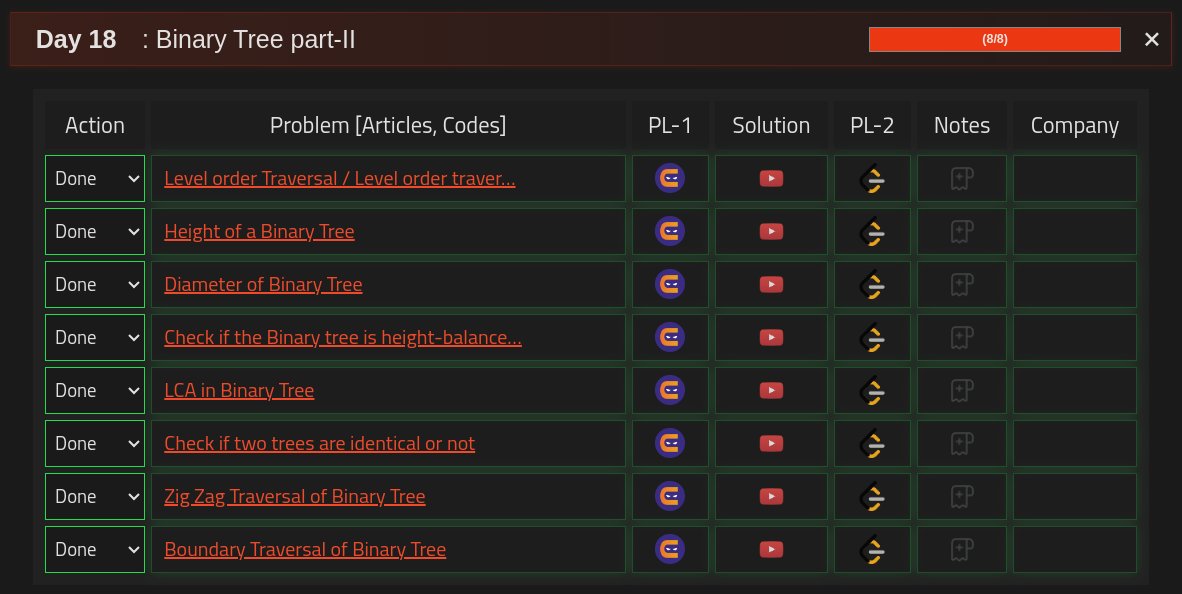Open Coding Ninjas link for Zig Zag Traversal

coord(669,496)
